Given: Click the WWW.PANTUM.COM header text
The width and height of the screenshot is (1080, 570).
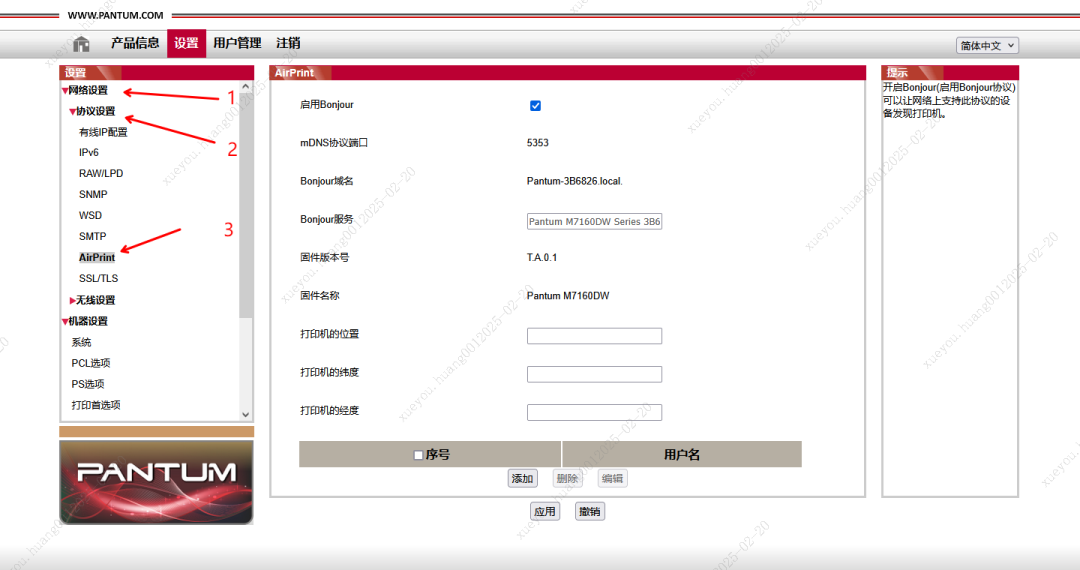Looking at the screenshot, I should pos(116,15).
